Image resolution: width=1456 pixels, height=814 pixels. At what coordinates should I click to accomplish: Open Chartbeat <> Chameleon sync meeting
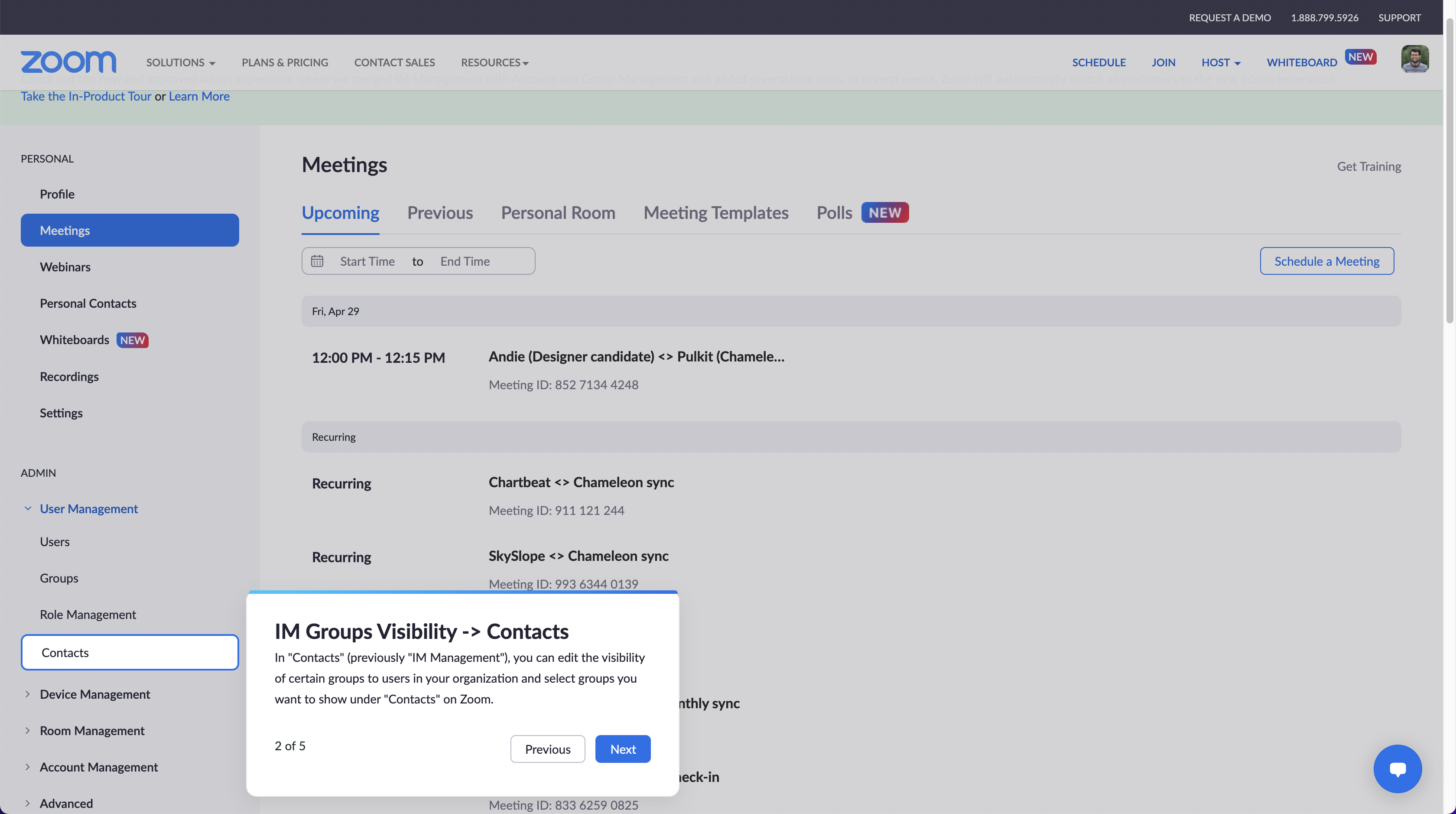tap(581, 482)
